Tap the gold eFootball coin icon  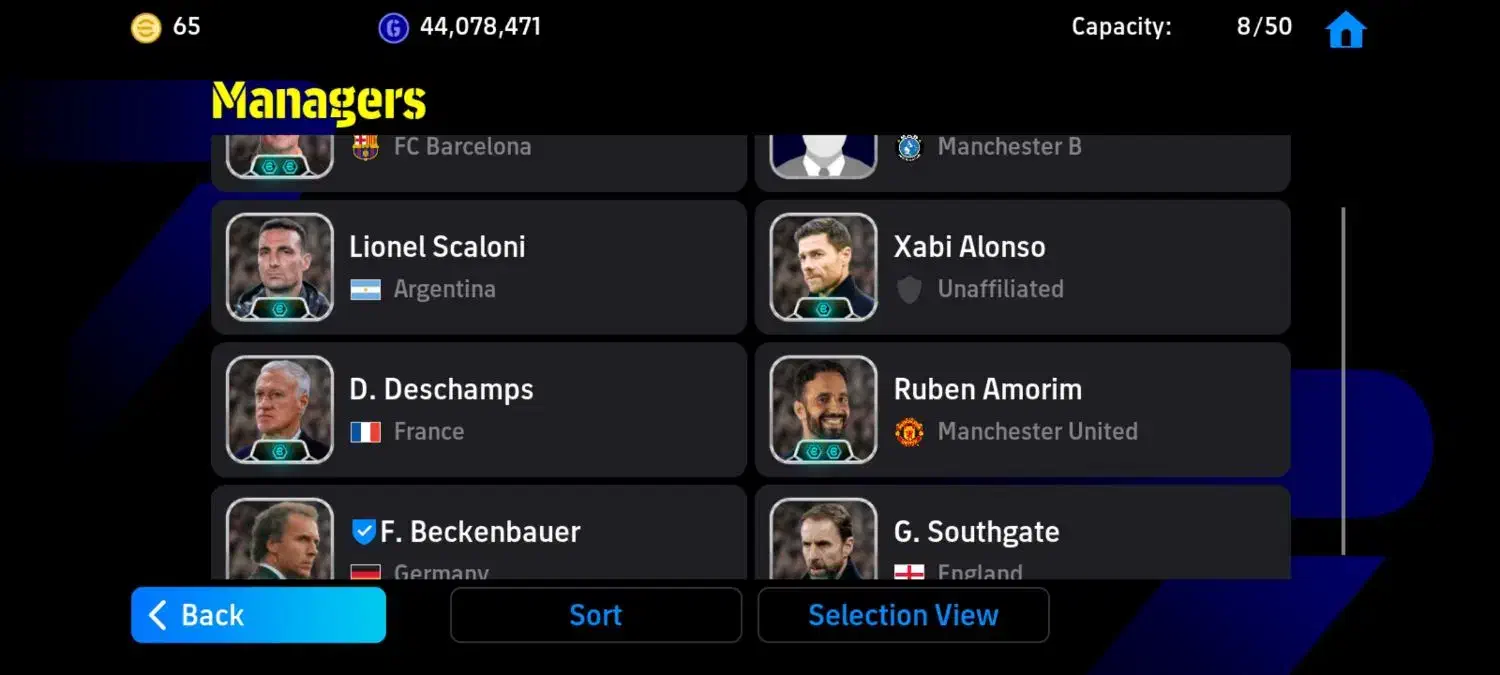(x=146, y=28)
